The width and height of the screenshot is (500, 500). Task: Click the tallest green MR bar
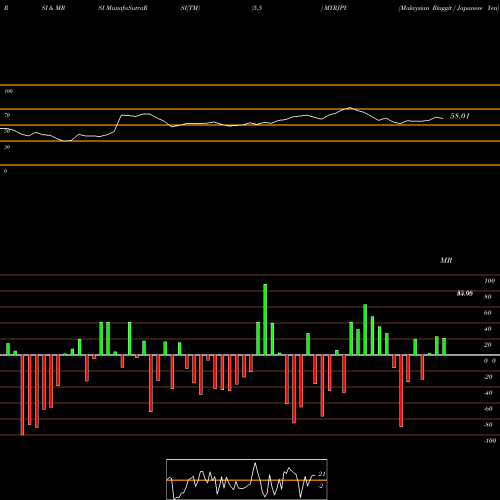[265, 319]
